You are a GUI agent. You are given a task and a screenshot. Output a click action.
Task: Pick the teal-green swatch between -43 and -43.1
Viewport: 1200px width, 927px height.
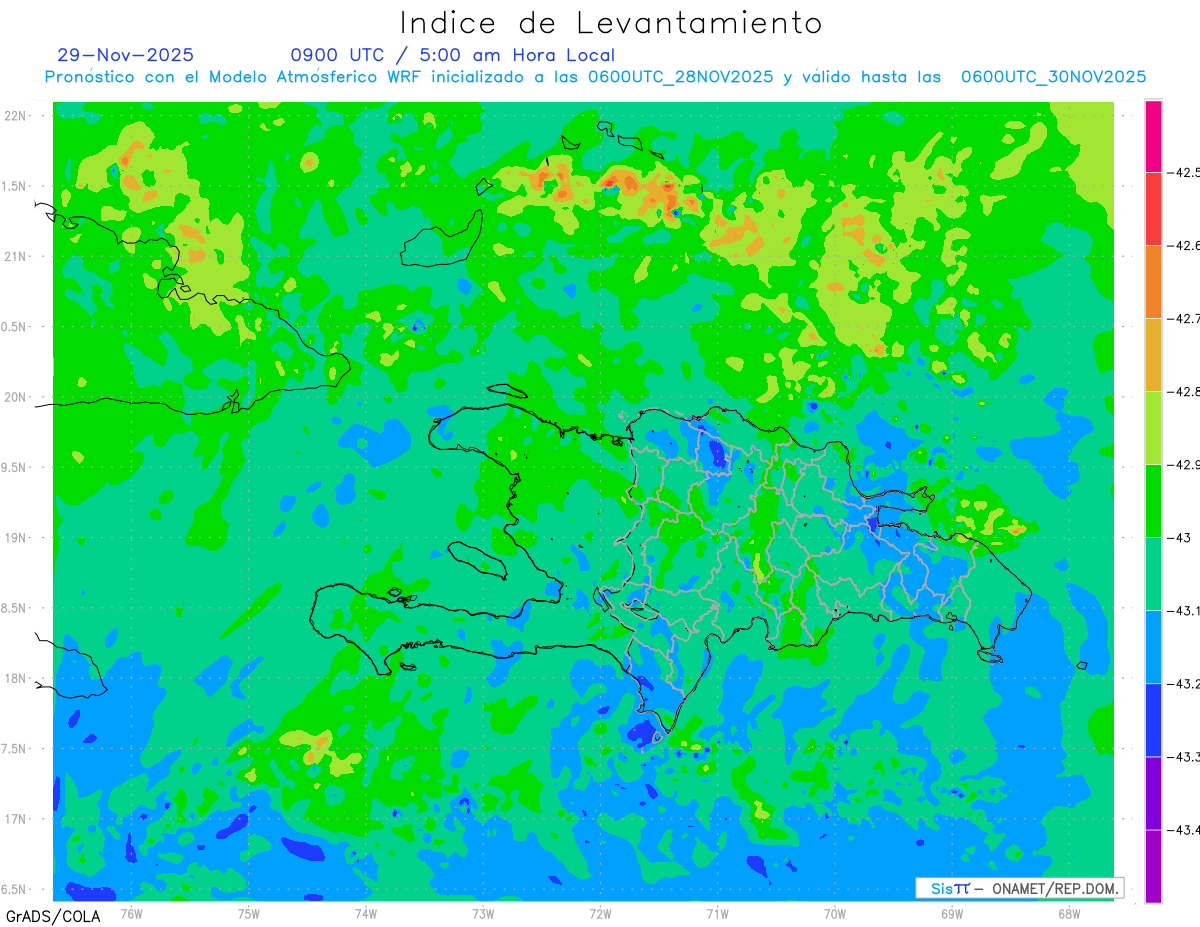tap(1153, 574)
